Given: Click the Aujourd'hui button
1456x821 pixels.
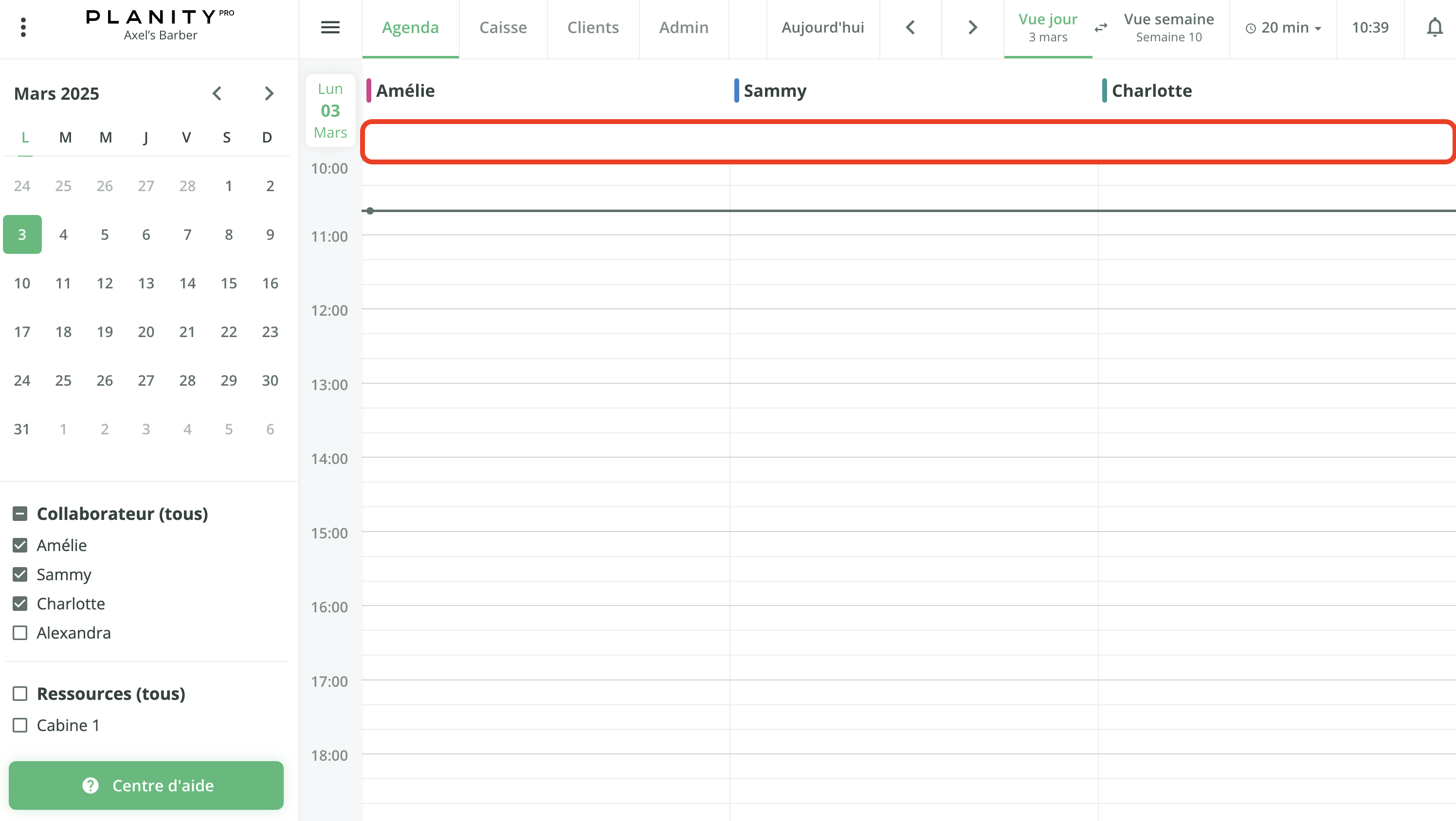Looking at the screenshot, I should pos(822,27).
